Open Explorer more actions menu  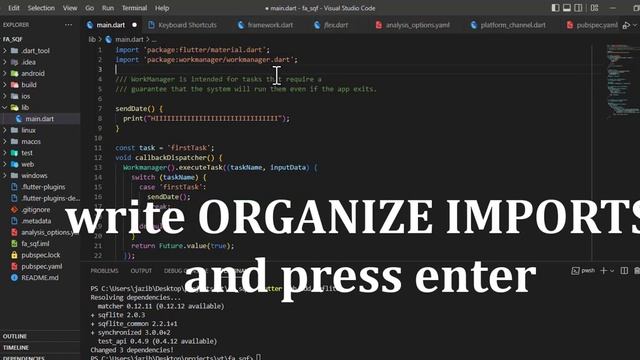(68, 24)
